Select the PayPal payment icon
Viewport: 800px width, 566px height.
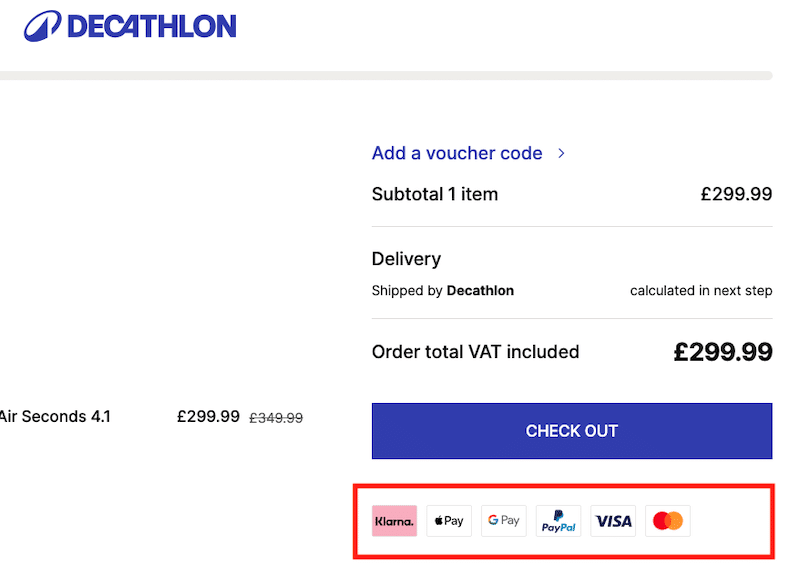pos(558,521)
